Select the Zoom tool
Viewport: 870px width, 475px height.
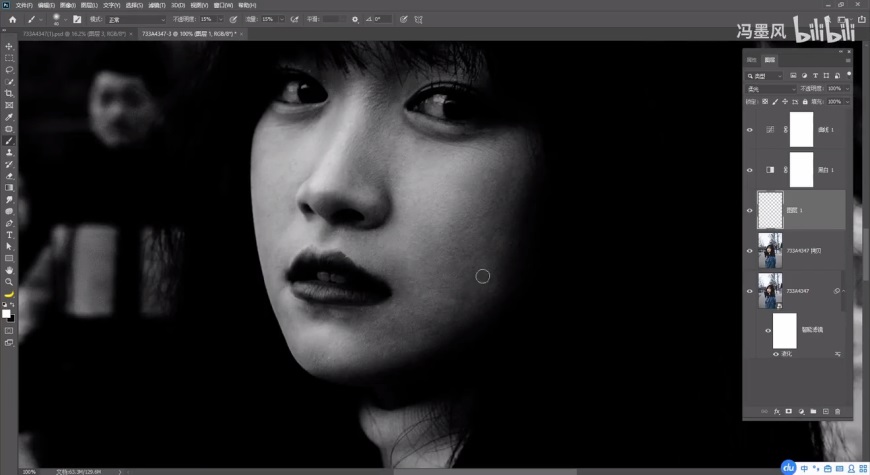click(x=9, y=282)
